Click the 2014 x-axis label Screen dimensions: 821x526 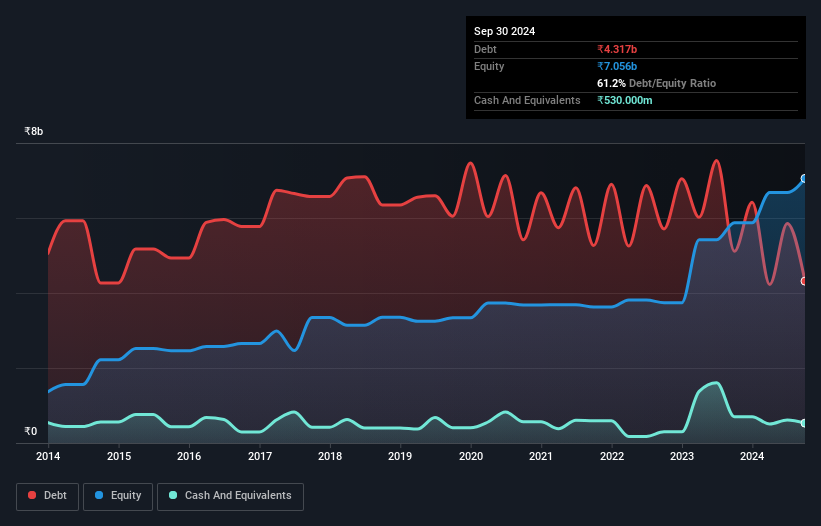point(48,456)
